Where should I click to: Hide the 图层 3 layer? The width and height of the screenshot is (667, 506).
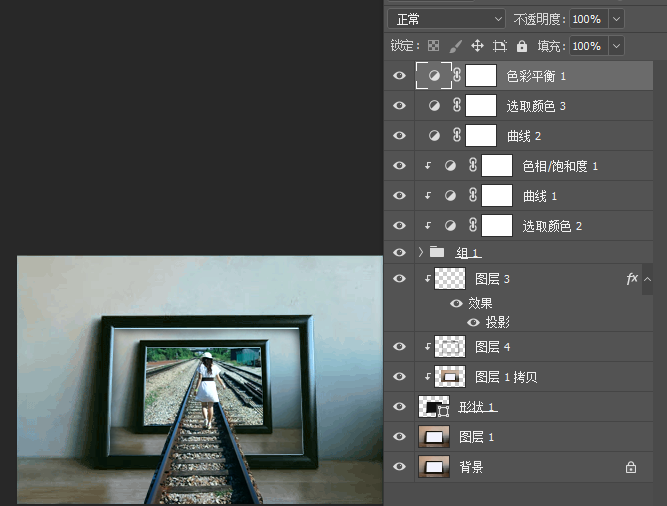pos(399,279)
